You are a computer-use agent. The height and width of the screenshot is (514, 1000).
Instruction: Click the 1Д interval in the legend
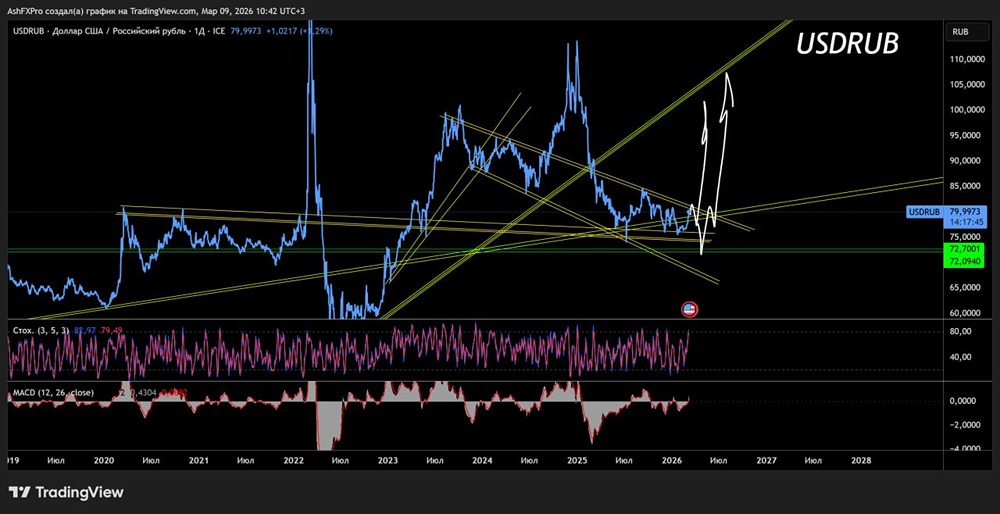(201, 31)
